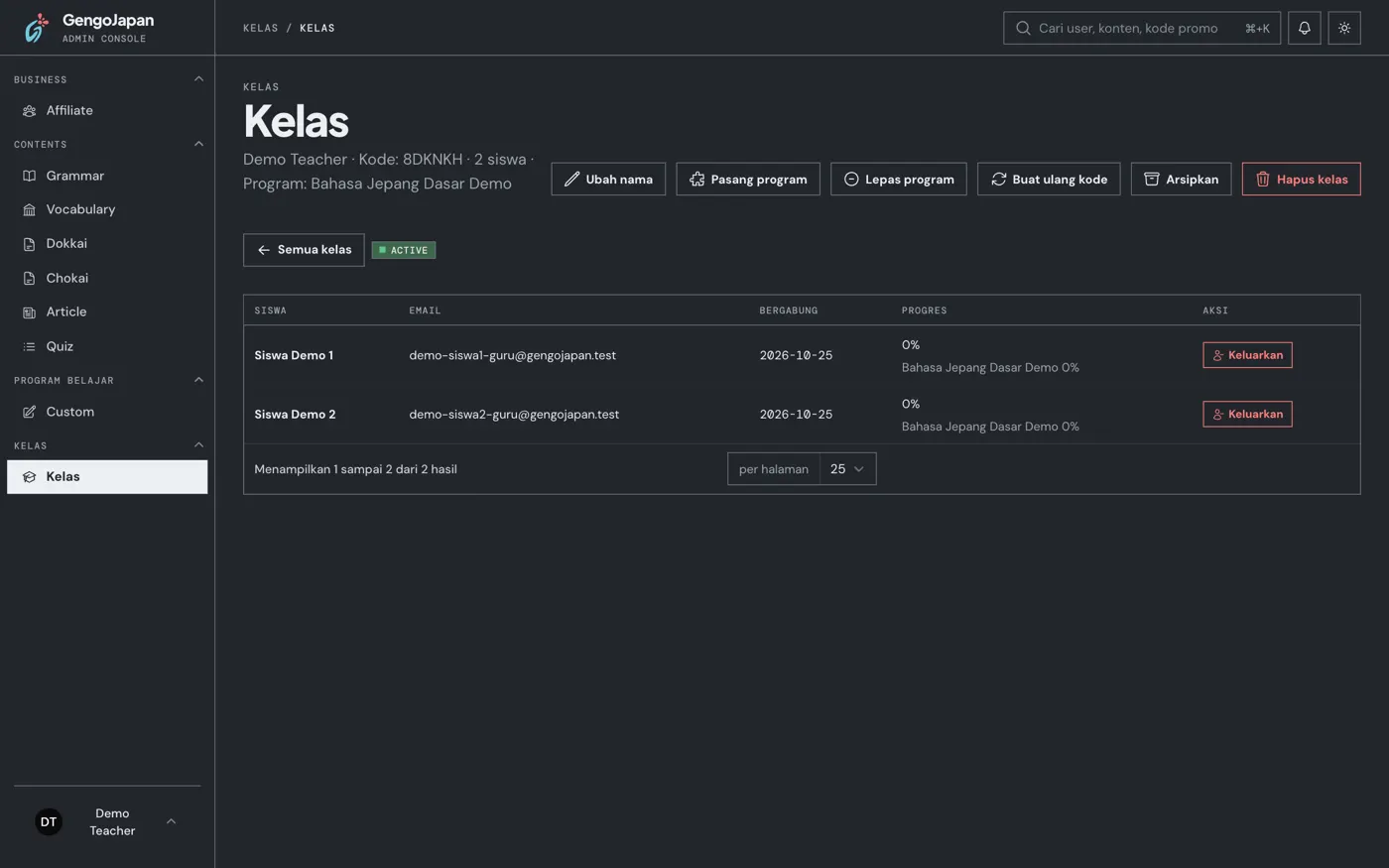Remove Siswa Demo 2 with Keluarkan
Screen dimensions: 1389x868
click(x=1247, y=415)
